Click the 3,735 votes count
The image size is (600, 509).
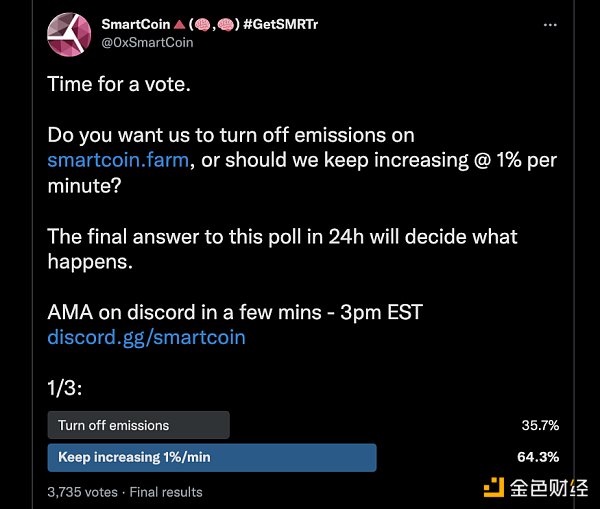pos(83,492)
